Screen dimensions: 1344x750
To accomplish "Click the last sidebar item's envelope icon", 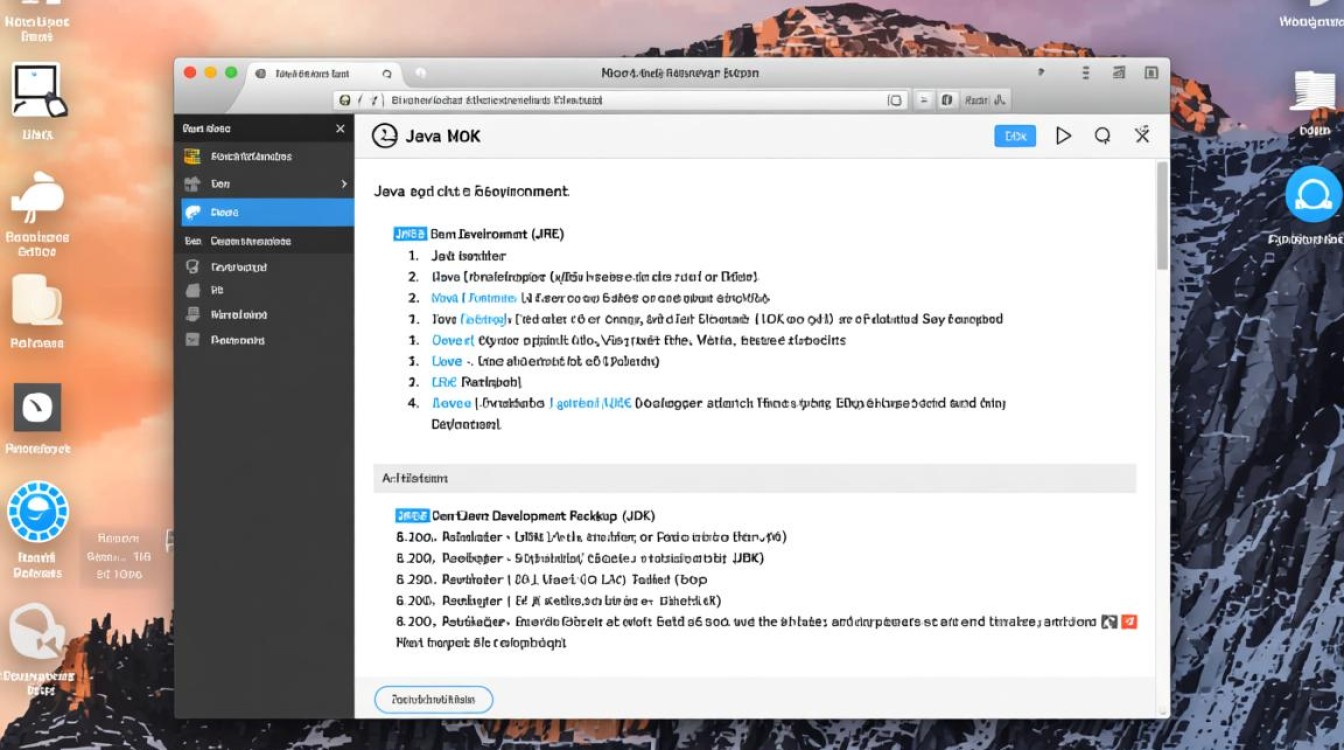I will click(x=193, y=340).
